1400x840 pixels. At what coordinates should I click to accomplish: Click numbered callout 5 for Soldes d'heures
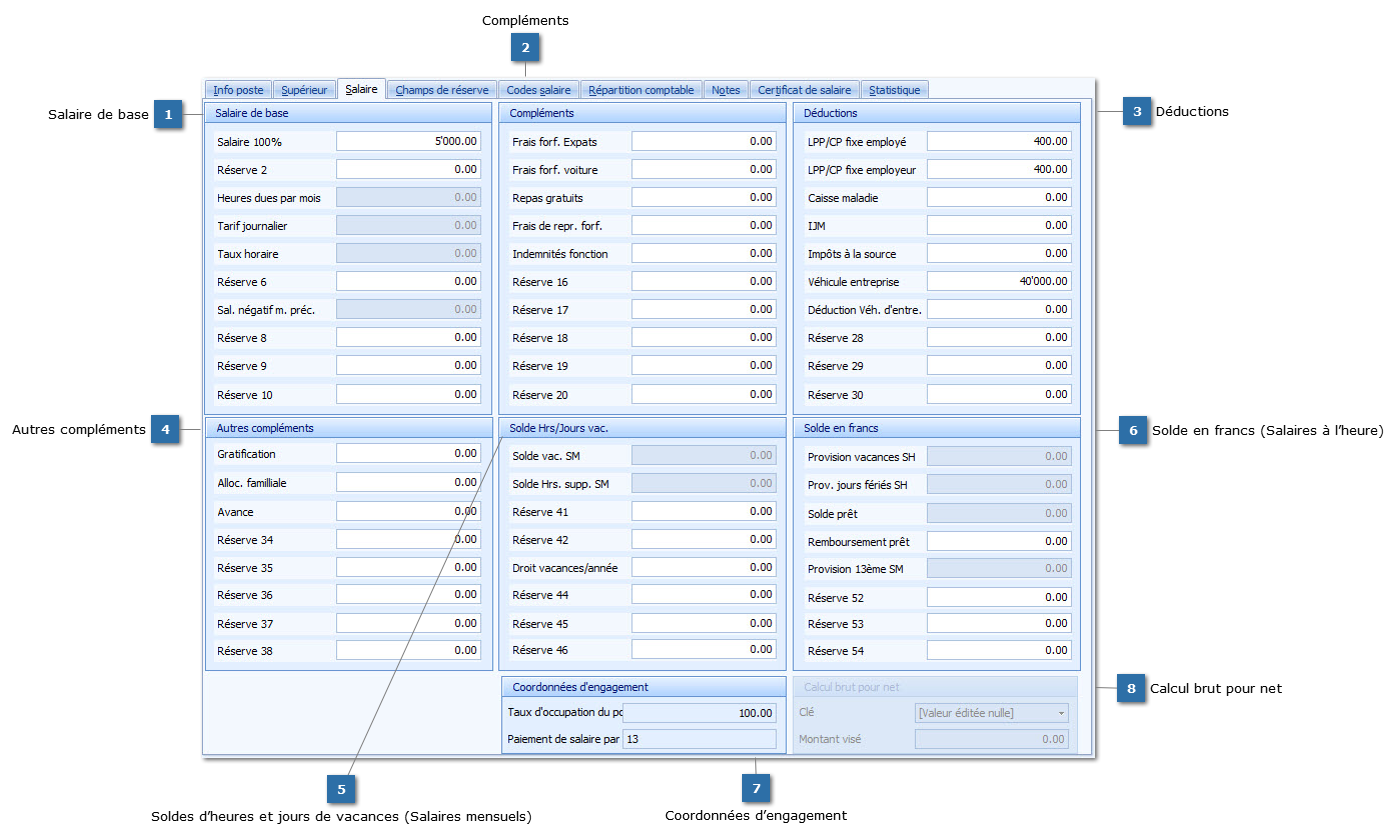[x=341, y=789]
